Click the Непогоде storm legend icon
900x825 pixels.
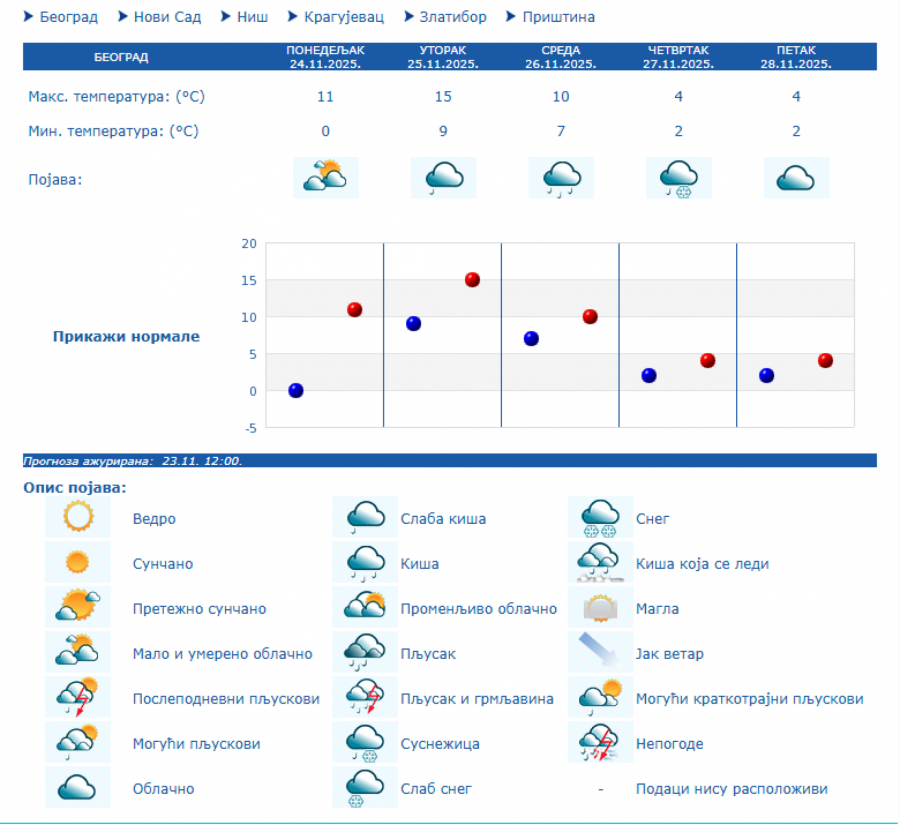(600, 743)
